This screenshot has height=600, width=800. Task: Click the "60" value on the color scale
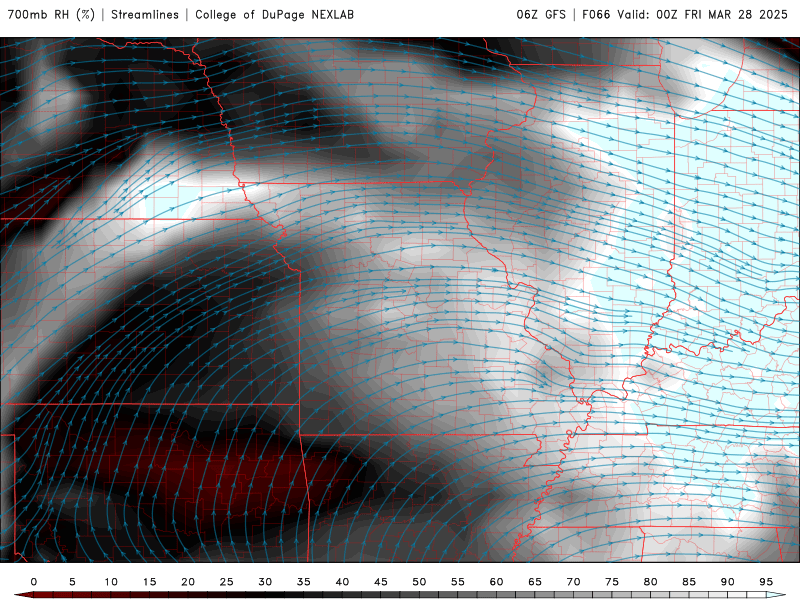(x=496, y=582)
